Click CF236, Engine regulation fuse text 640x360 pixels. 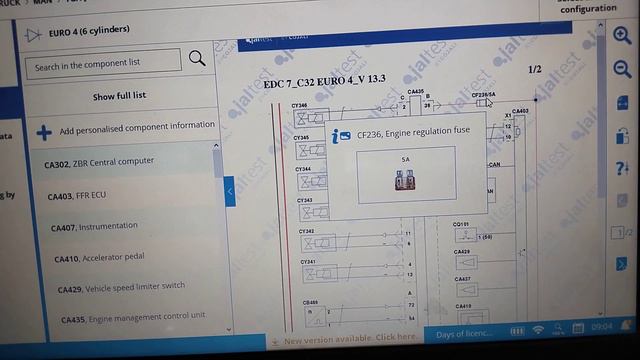tap(413, 132)
